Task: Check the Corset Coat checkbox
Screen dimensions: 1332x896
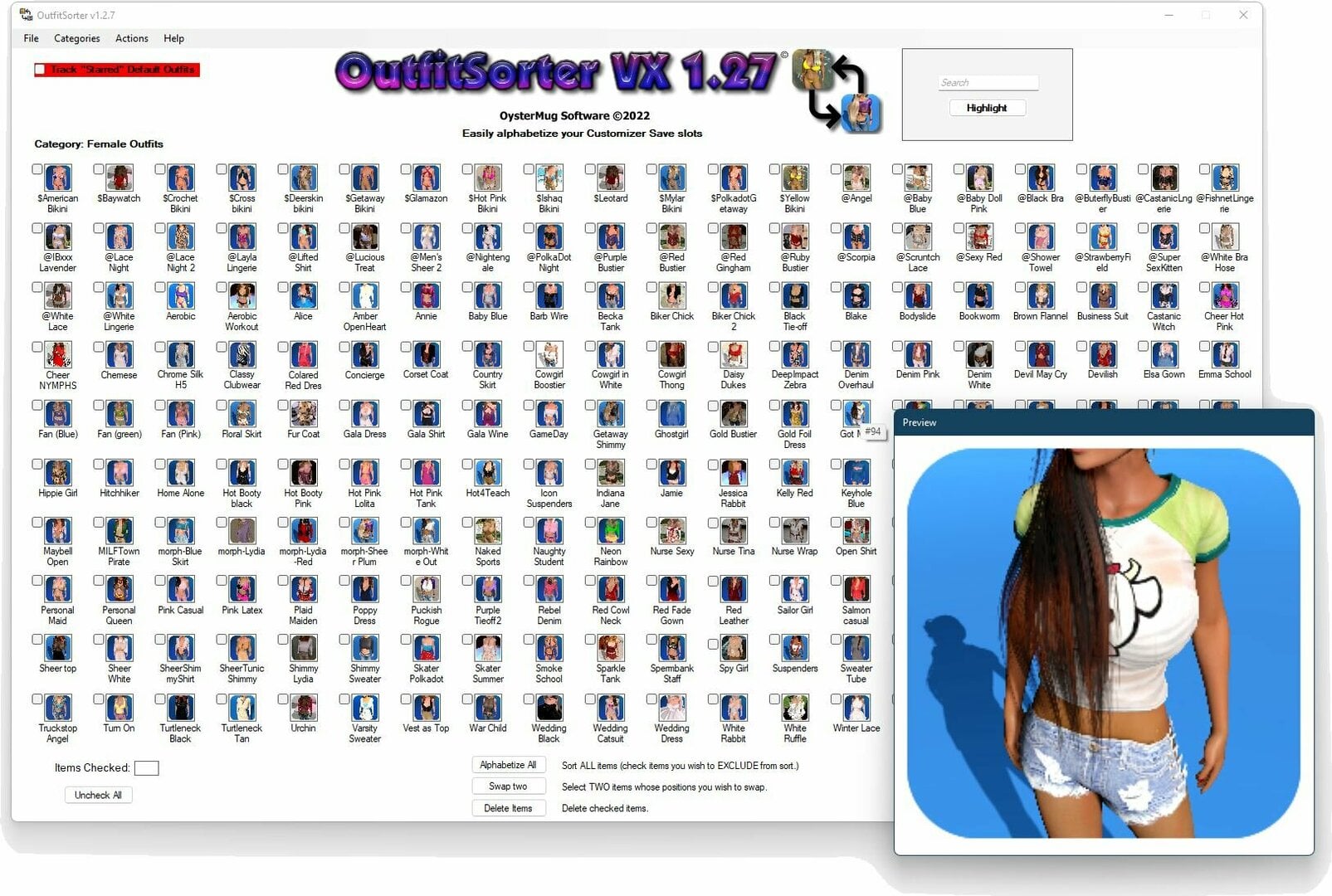Action: click(405, 347)
